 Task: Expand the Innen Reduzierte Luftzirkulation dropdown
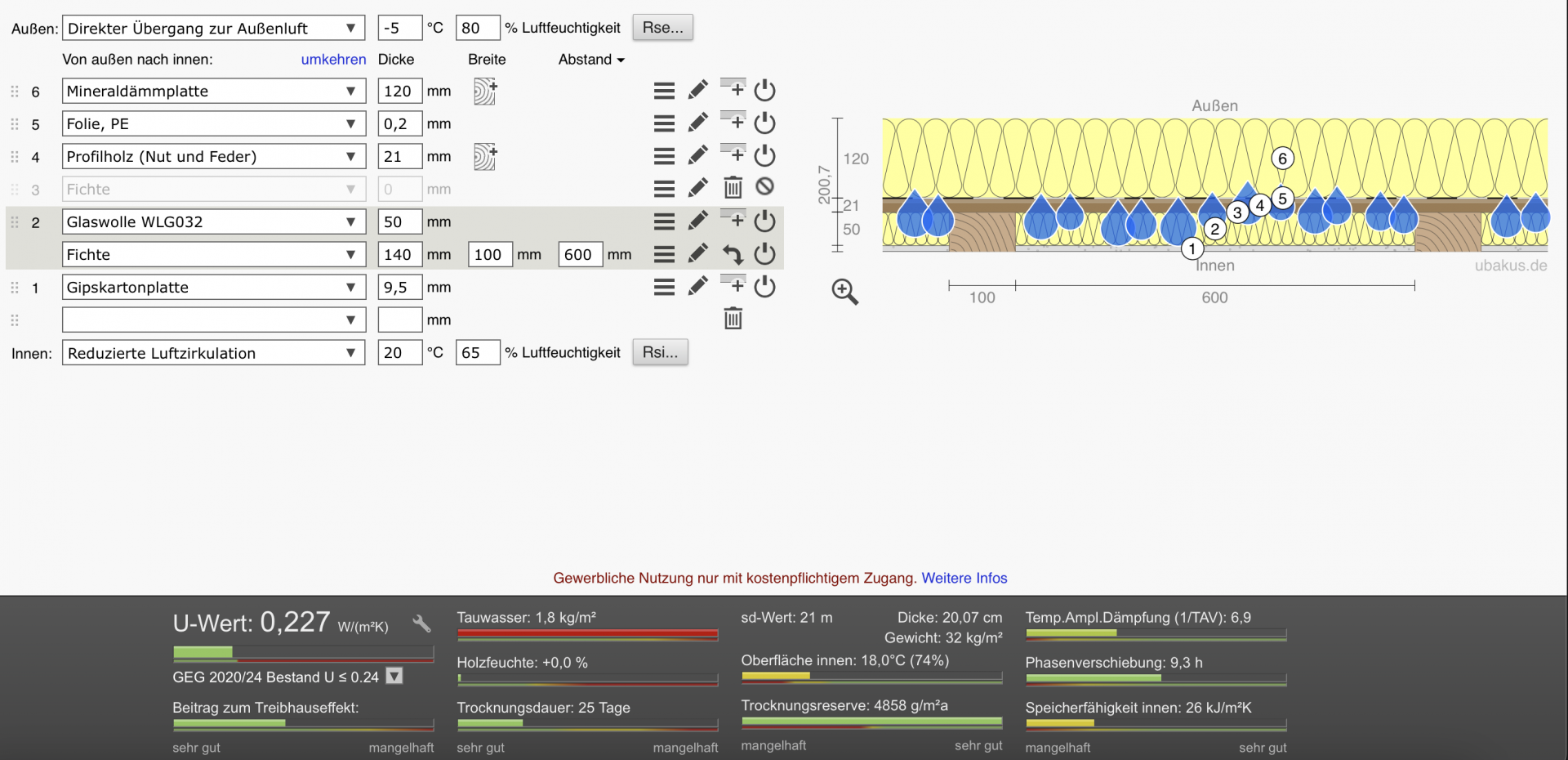click(213, 353)
